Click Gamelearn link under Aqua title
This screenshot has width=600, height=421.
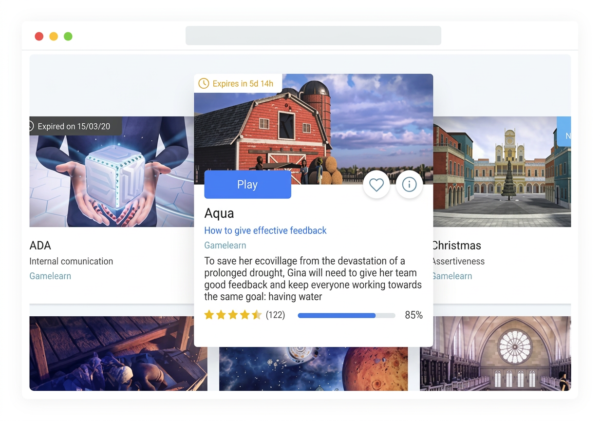click(x=227, y=245)
